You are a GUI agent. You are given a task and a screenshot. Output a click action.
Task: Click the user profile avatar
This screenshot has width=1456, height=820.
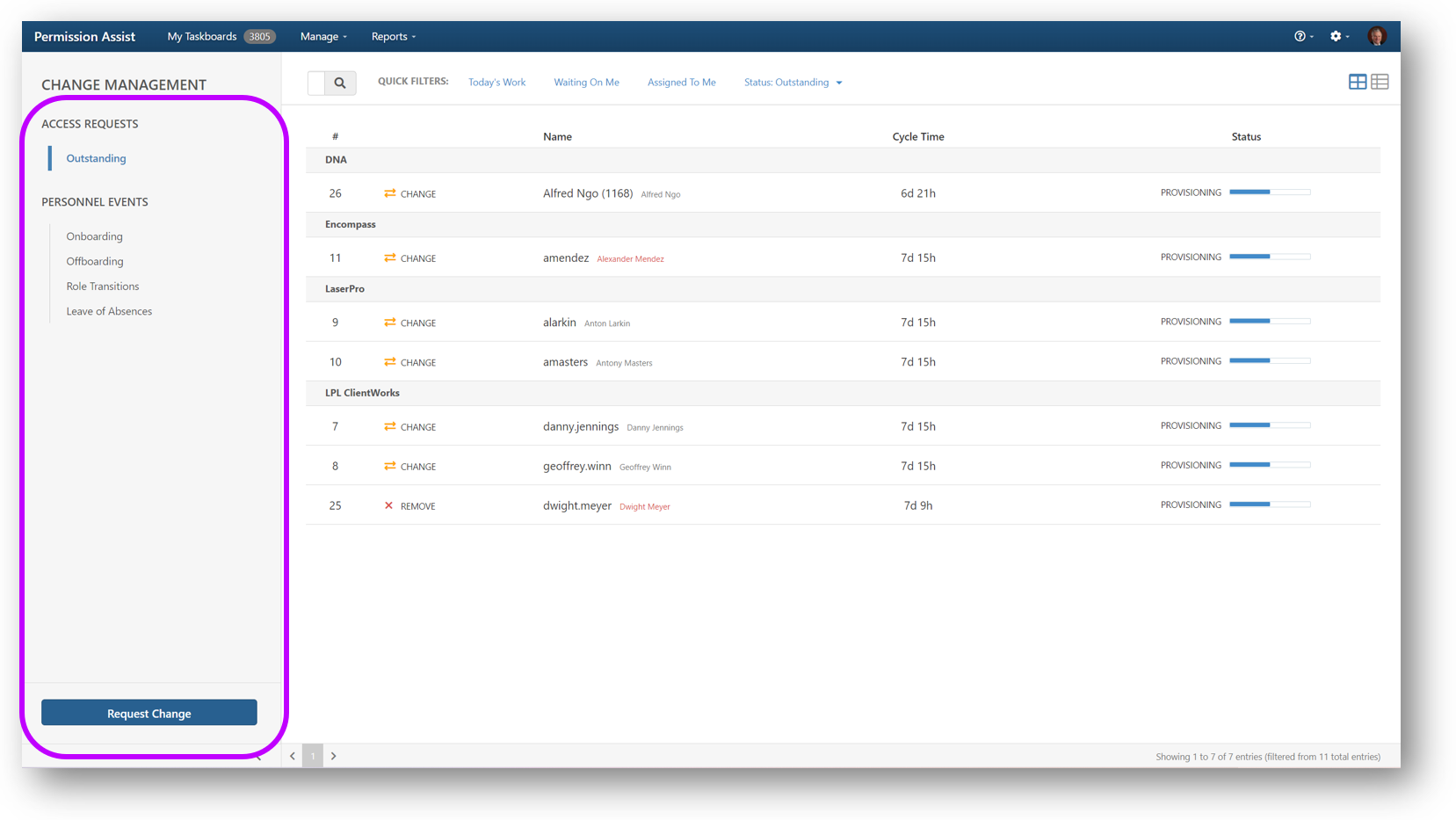pyautogui.click(x=1377, y=36)
